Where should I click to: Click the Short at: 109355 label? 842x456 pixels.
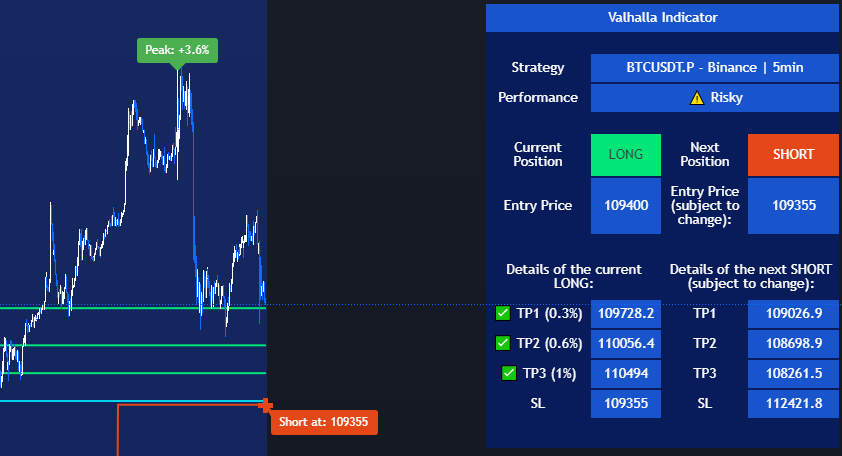coord(324,422)
